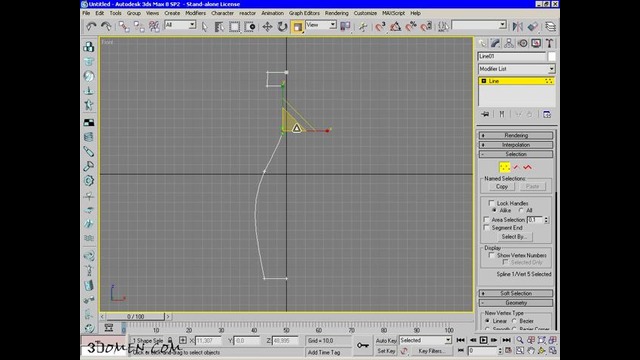
Task: Open the Selected key filter dropdown
Action: click(x=425, y=340)
